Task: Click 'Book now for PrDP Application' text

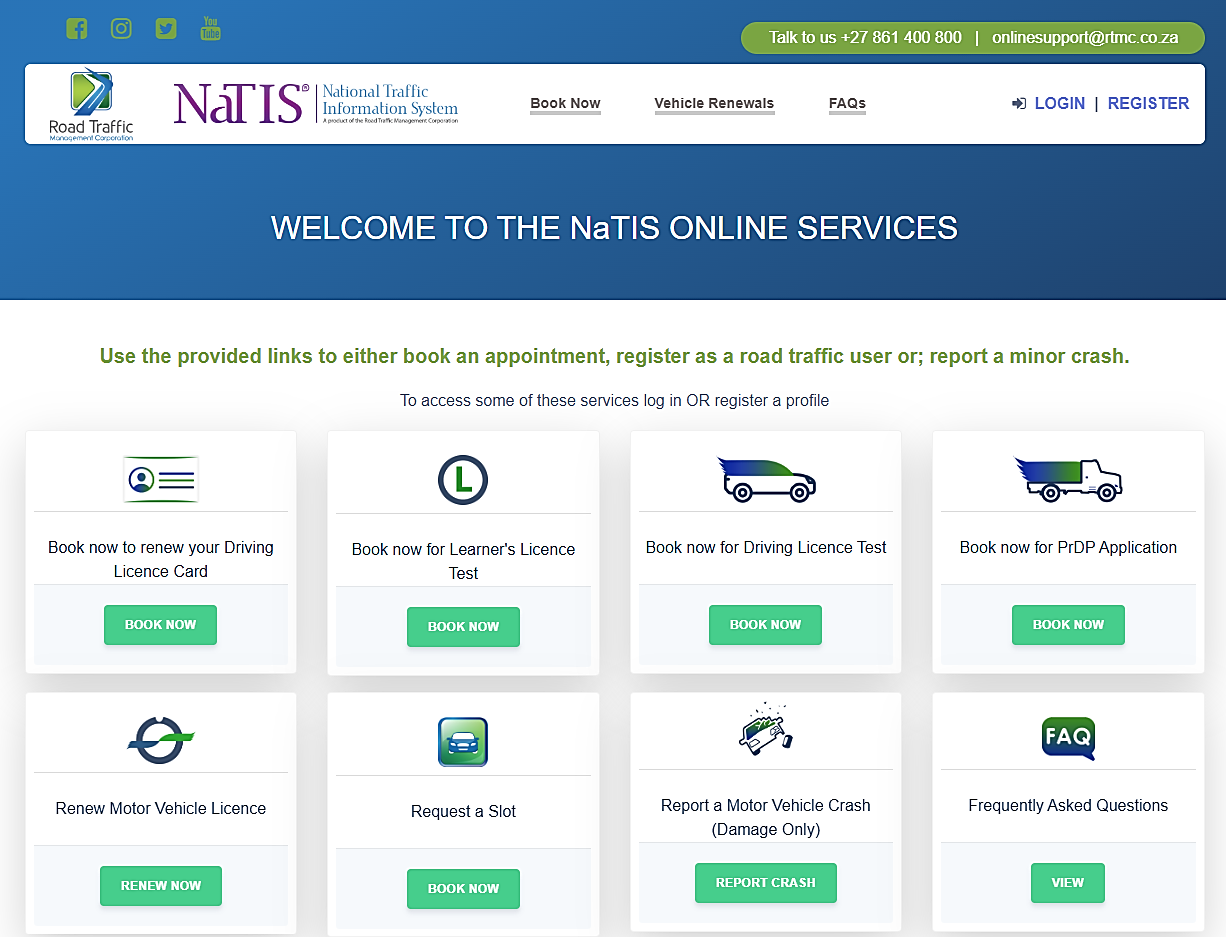Action: point(1068,548)
